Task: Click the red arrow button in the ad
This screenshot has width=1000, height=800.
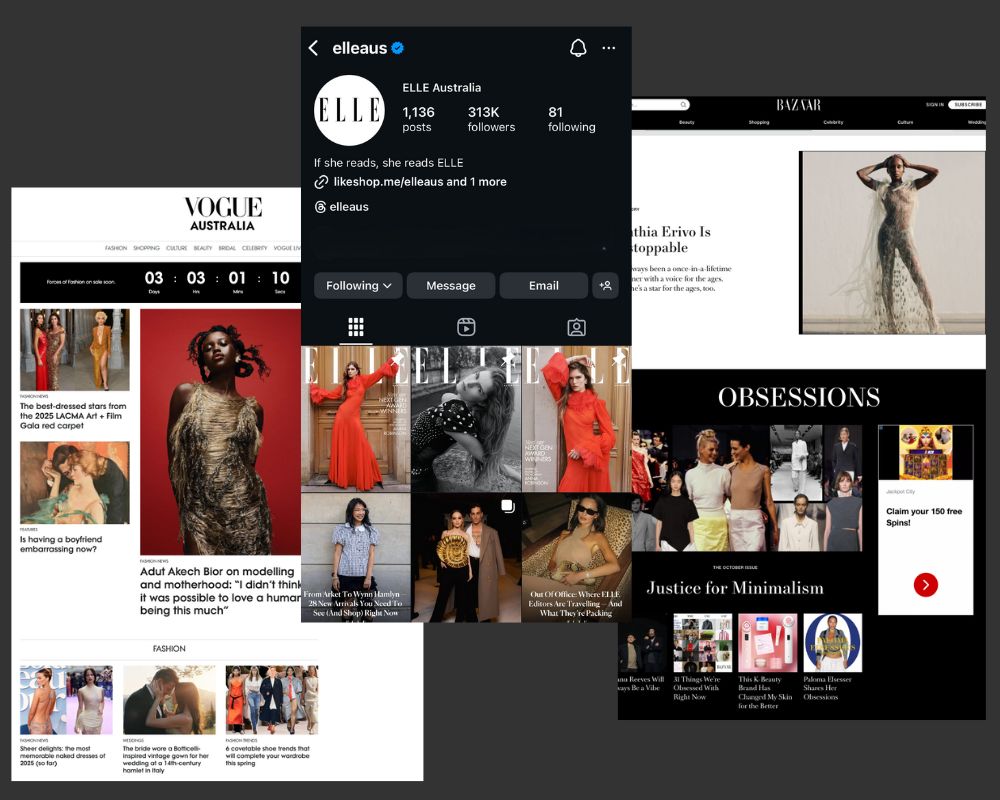Action: click(x=925, y=584)
